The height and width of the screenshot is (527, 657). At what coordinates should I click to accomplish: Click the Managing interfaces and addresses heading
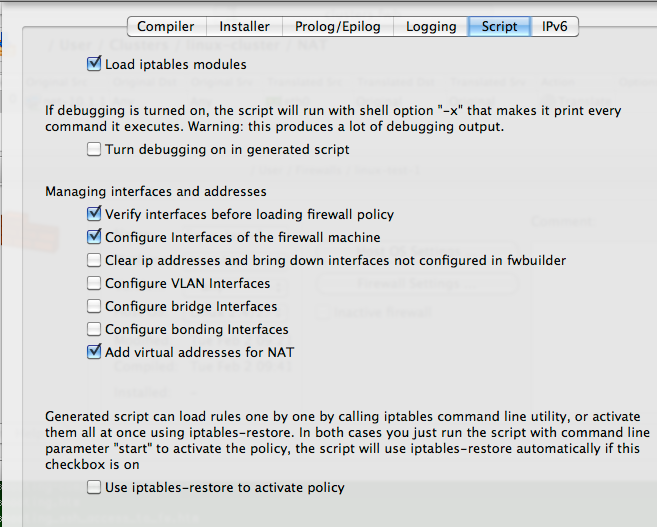coord(155,191)
